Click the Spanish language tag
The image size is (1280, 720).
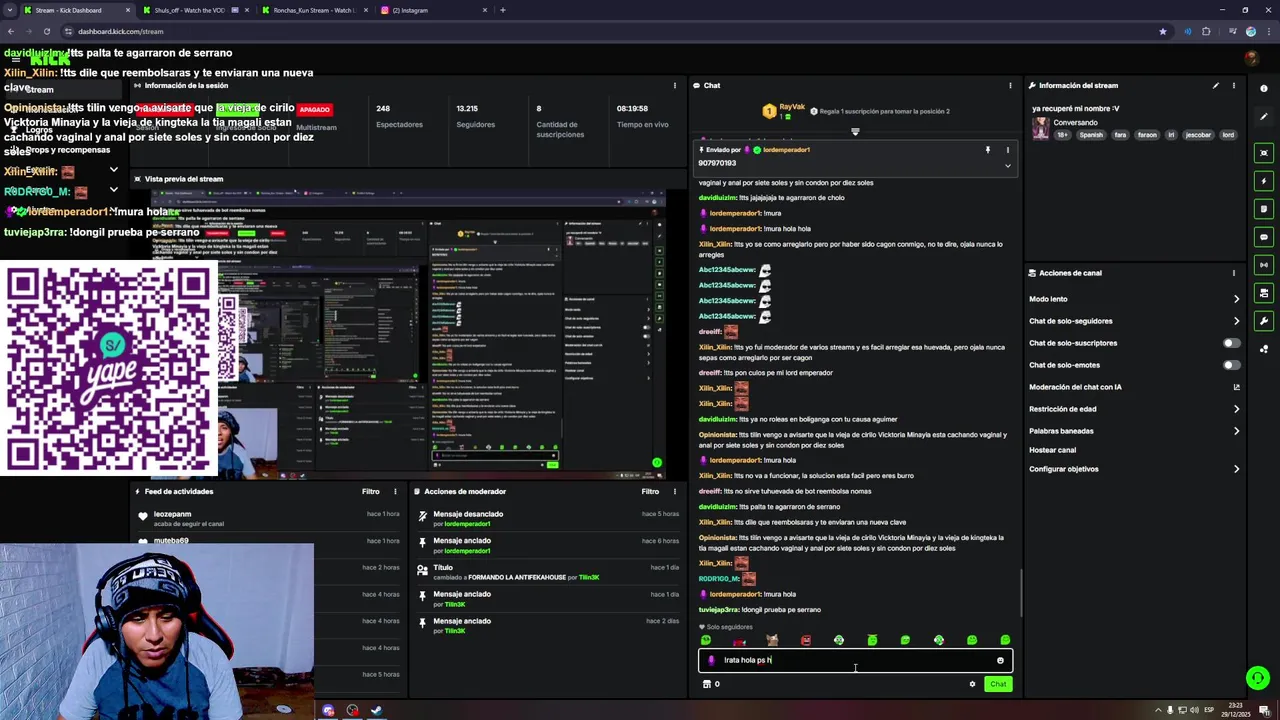tap(1091, 135)
